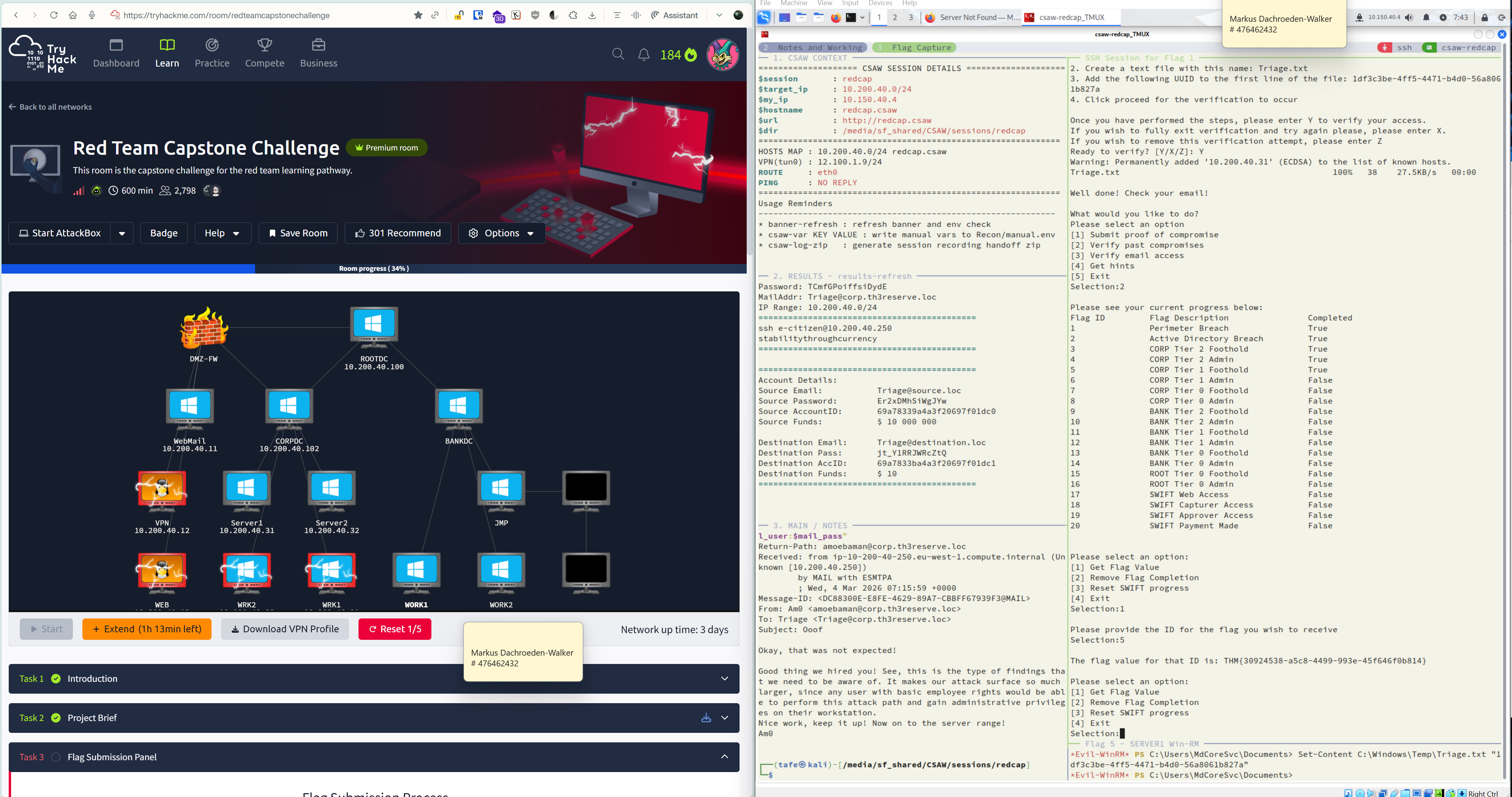This screenshot has width=1512, height=797.
Task: Open the Practice navigation tab
Action: (x=212, y=53)
